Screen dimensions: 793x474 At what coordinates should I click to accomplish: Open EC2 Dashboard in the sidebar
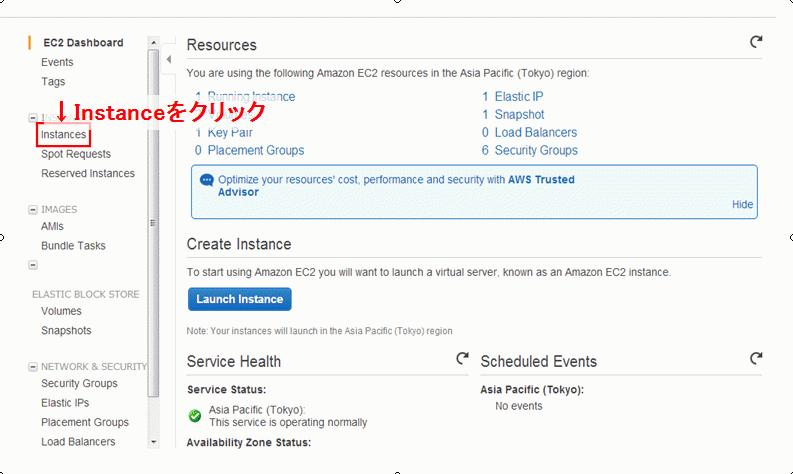click(83, 43)
